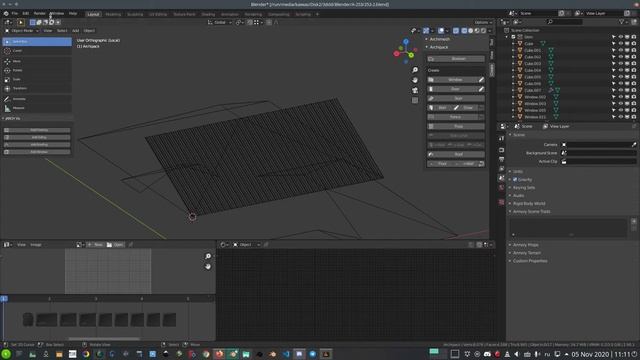Image resolution: width=640 pixels, height=360 pixels.
Task: Toggle X-ray display in viewport header
Action: (x=456, y=31)
